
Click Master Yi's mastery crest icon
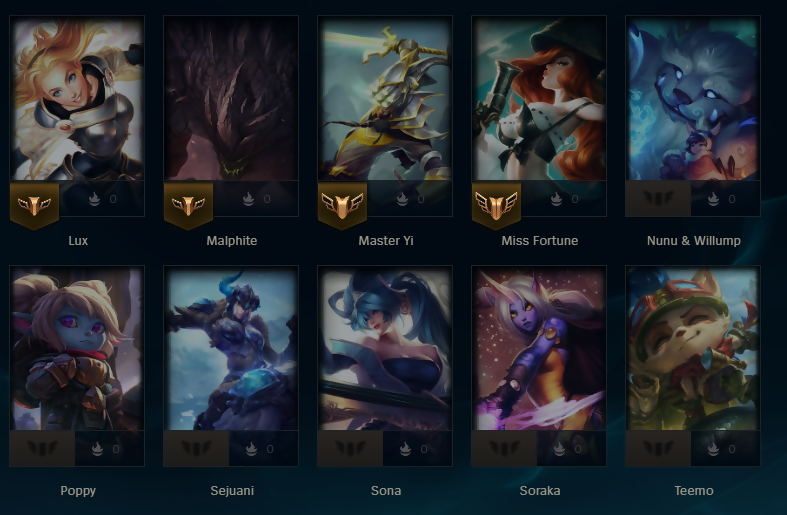(x=342, y=205)
